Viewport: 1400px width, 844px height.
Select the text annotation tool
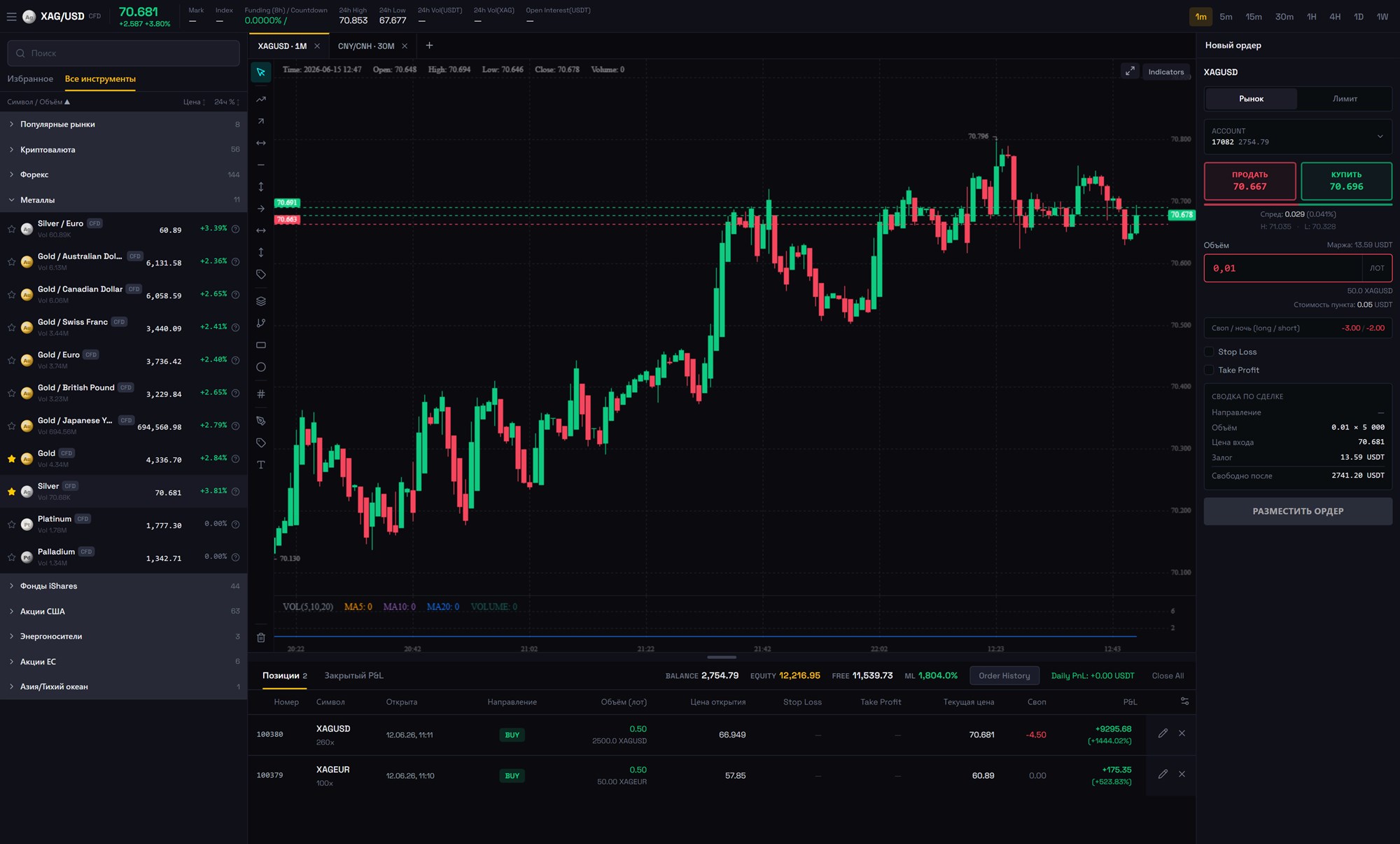(x=261, y=464)
